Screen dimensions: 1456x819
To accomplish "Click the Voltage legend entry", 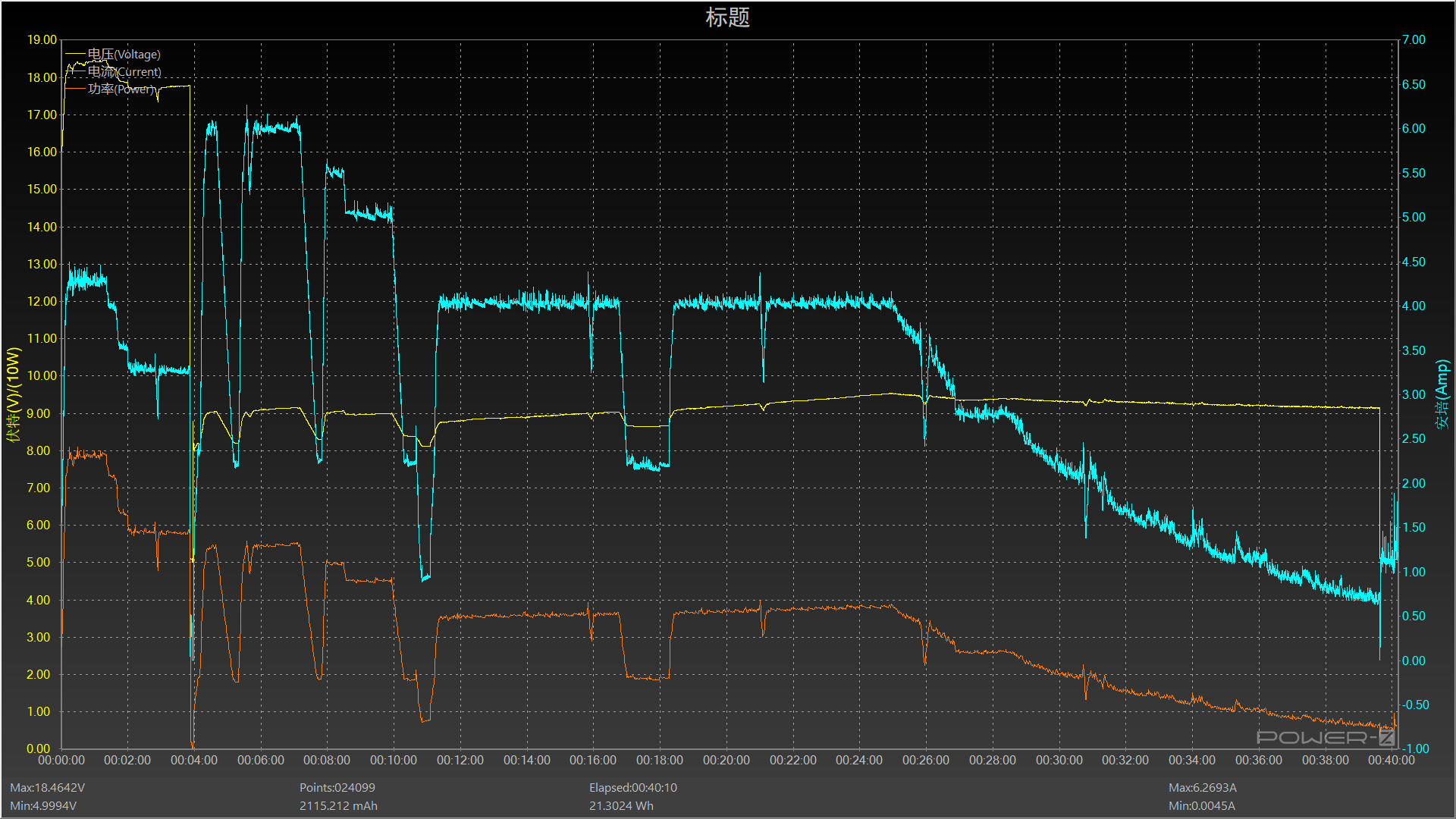I will [x=124, y=55].
